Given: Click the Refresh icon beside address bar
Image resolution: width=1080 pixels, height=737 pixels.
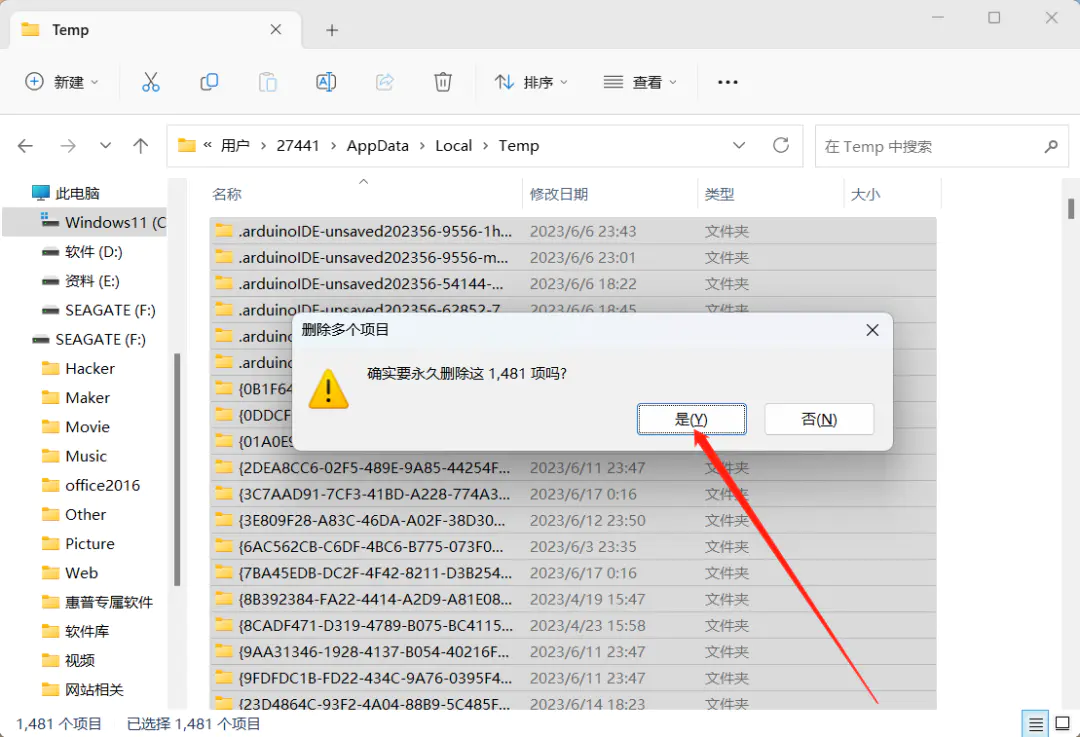Looking at the screenshot, I should click(x=781, y=145).
